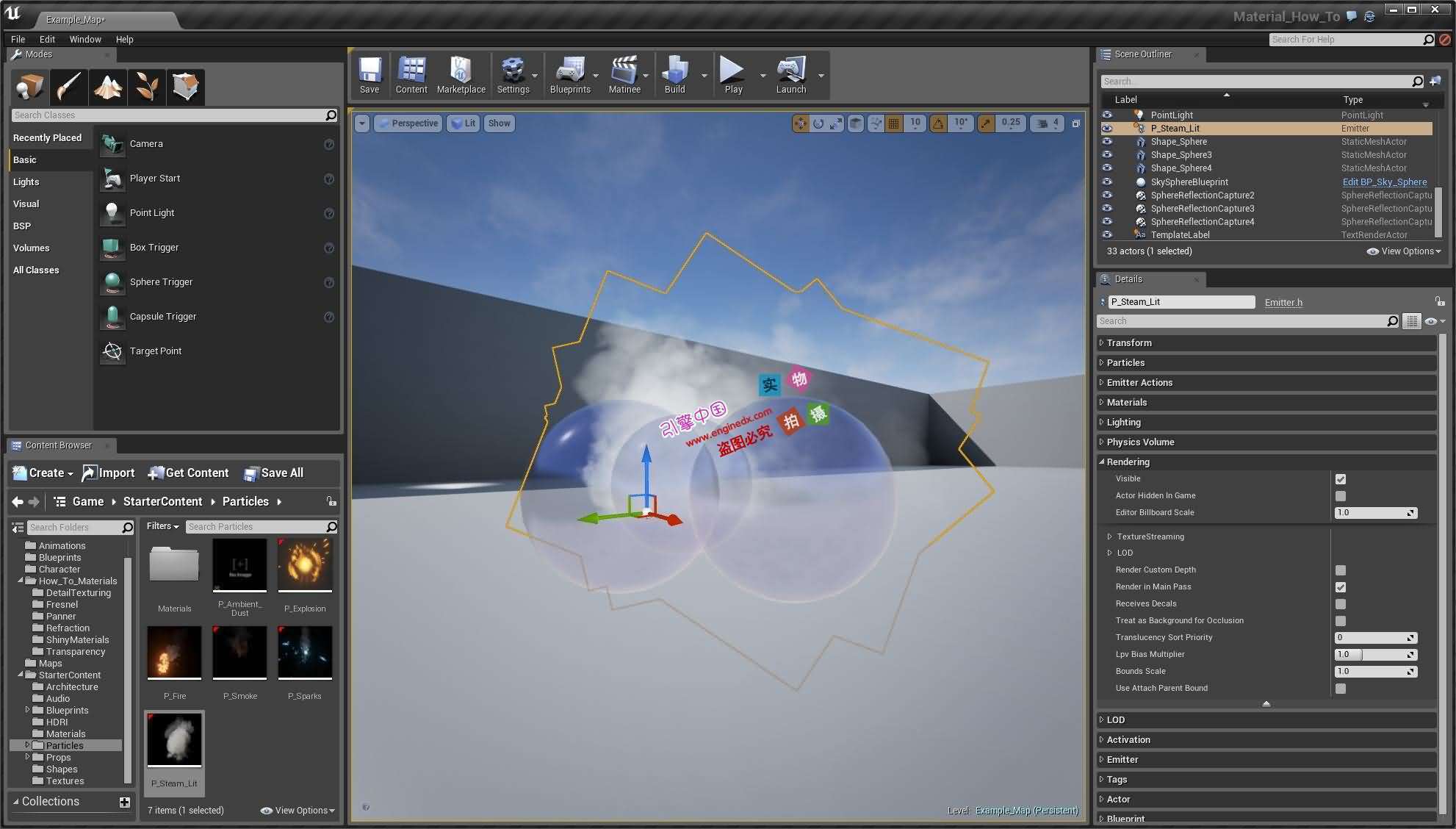The width and height of the screenshot is (1456, 829).
Task: Click Camera actor icon in Modes
Action: pyautogui.click(x=112, y=144)
